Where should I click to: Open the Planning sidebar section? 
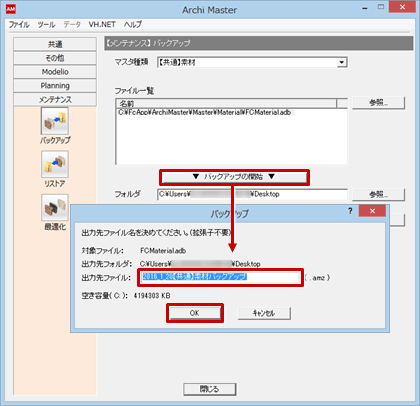click(55, 86)
